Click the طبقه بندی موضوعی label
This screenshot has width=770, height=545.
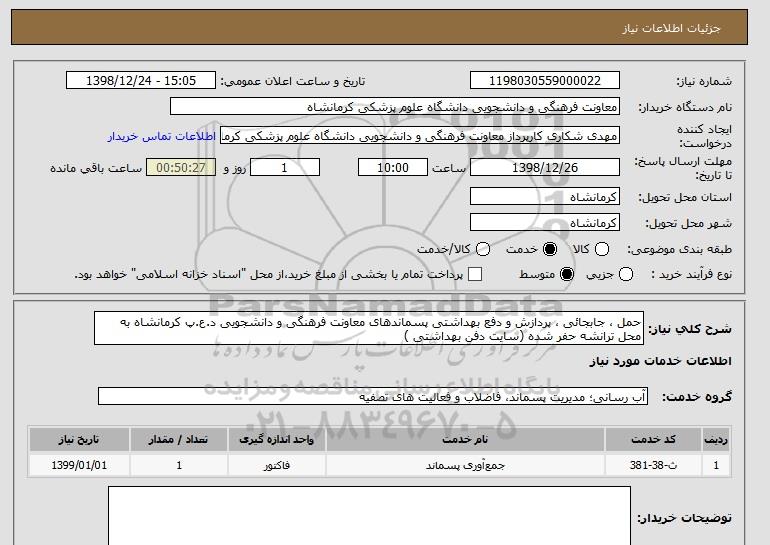click(x=679, y=249)
